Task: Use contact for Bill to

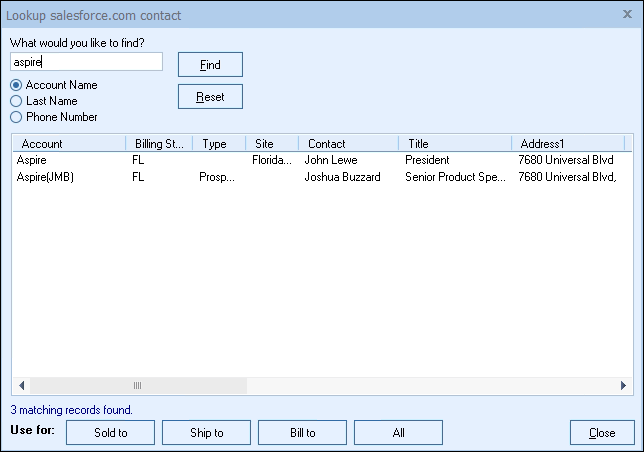Action: coord(302,433)
